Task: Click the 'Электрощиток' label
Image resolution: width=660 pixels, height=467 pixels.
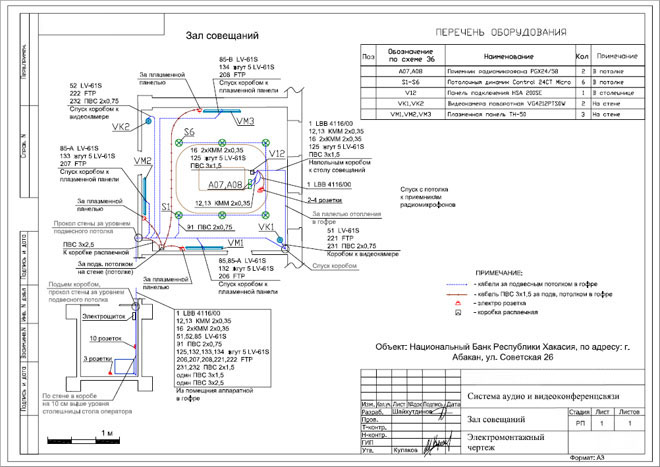Action: [x=101, y=315]
